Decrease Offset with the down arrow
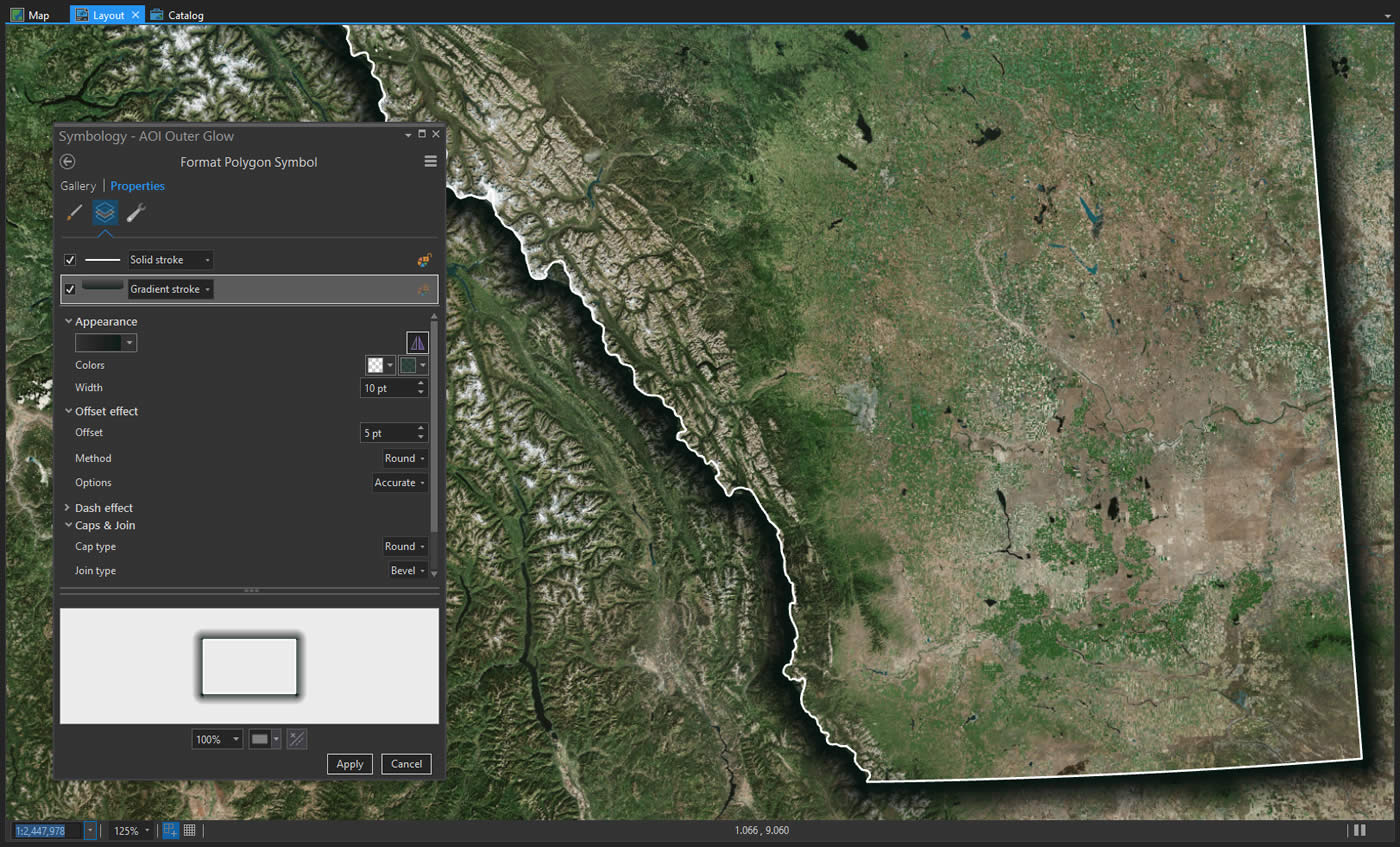Viewport: 1400px width, 847px height. 421,438
